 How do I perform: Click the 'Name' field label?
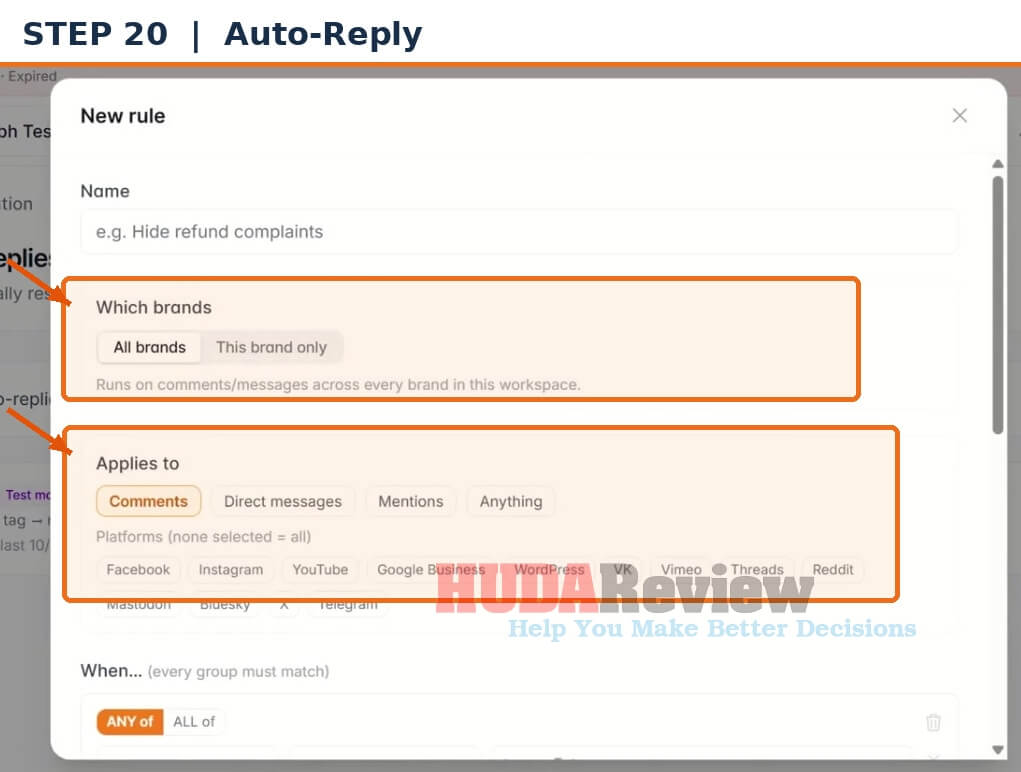105,191
